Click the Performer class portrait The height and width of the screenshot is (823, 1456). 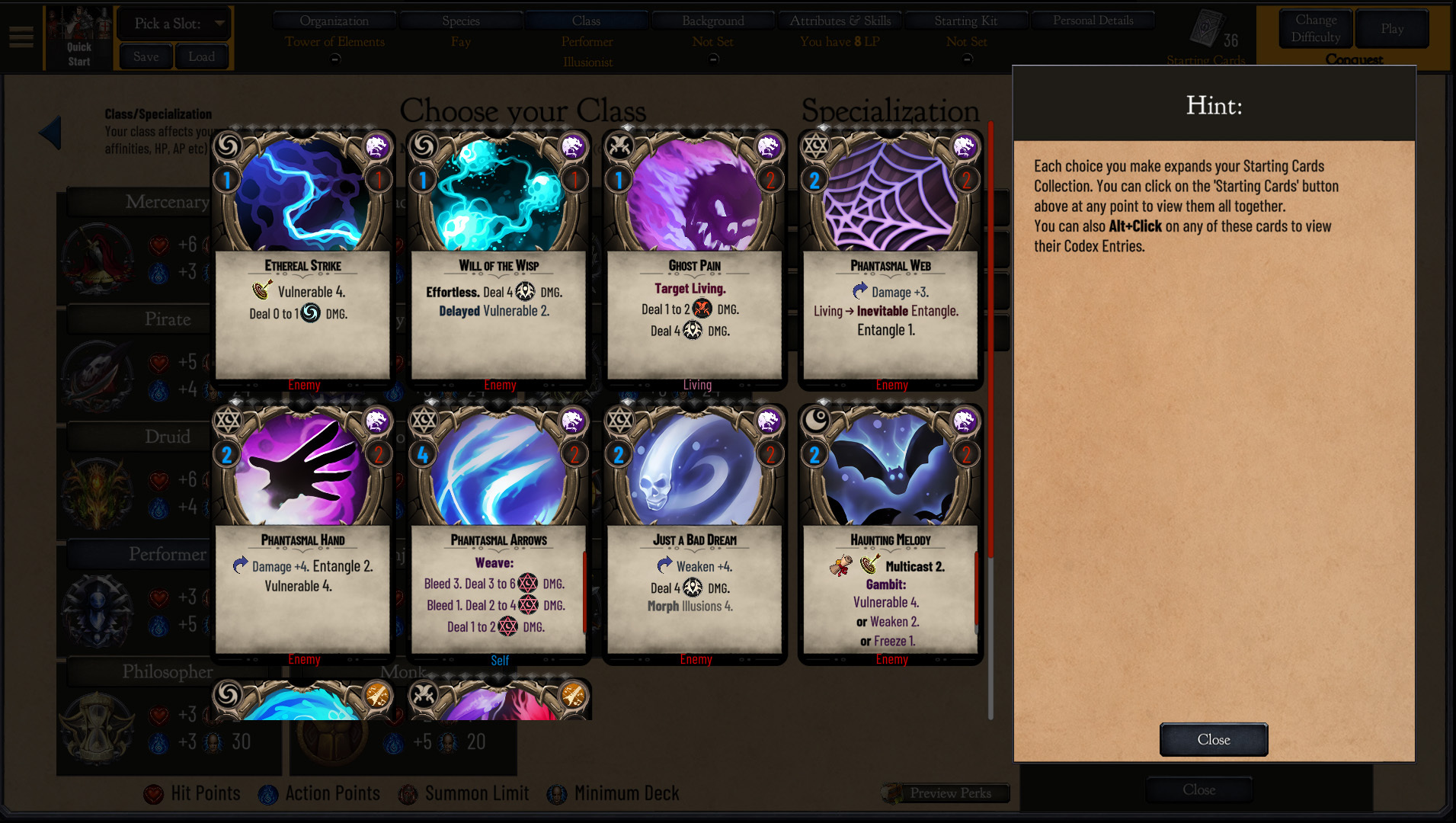[98, 611]
